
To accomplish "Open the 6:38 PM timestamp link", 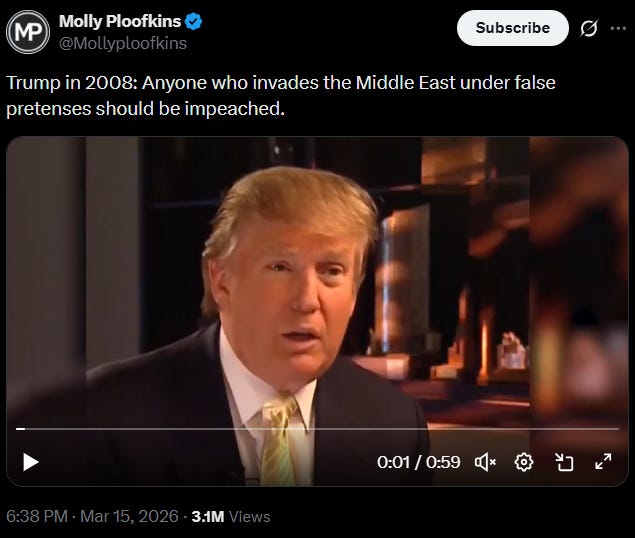I will (x=37, y=517).
